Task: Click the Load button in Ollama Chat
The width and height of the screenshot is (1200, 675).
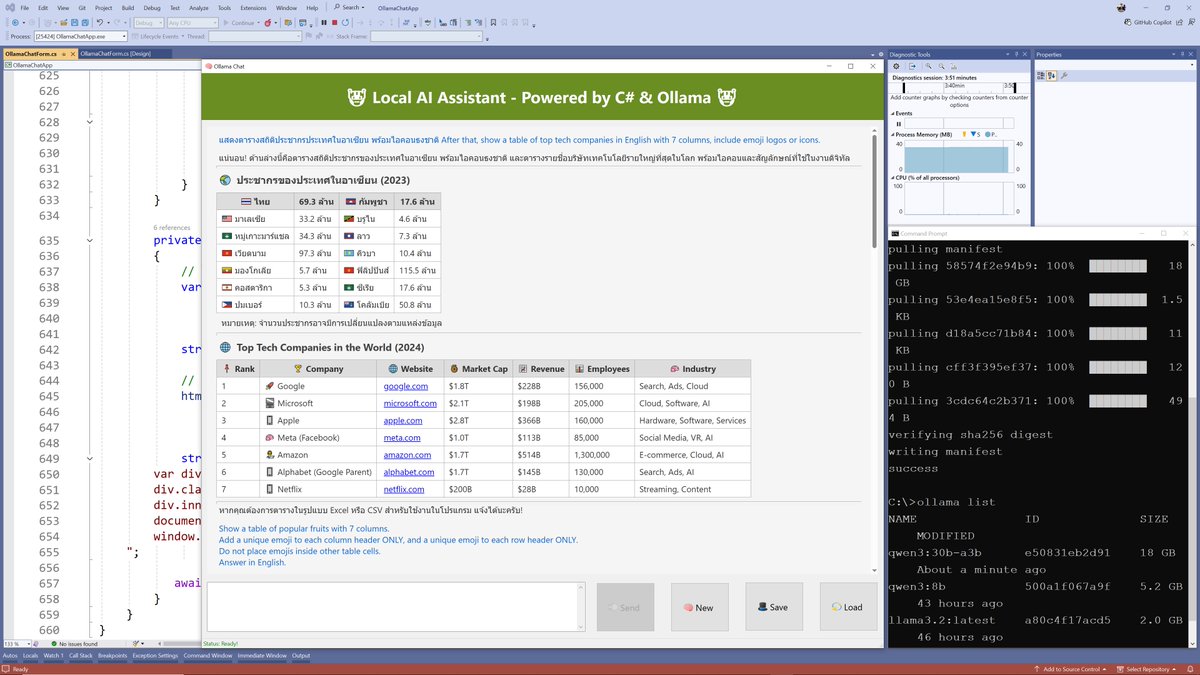Action: [x=848, y=607]
